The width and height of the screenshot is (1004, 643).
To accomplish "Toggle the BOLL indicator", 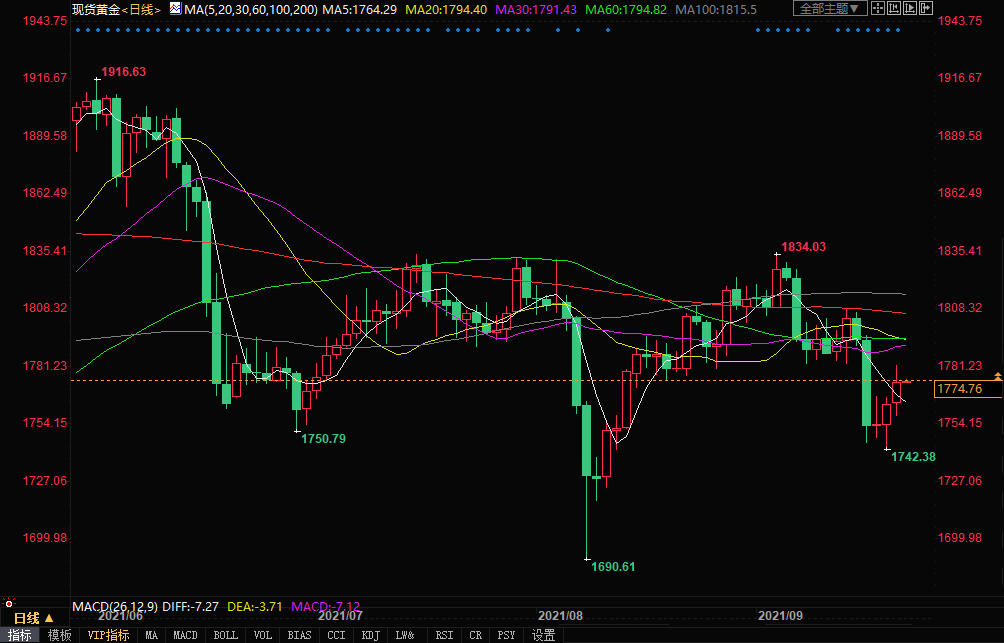I will point(226,635).
